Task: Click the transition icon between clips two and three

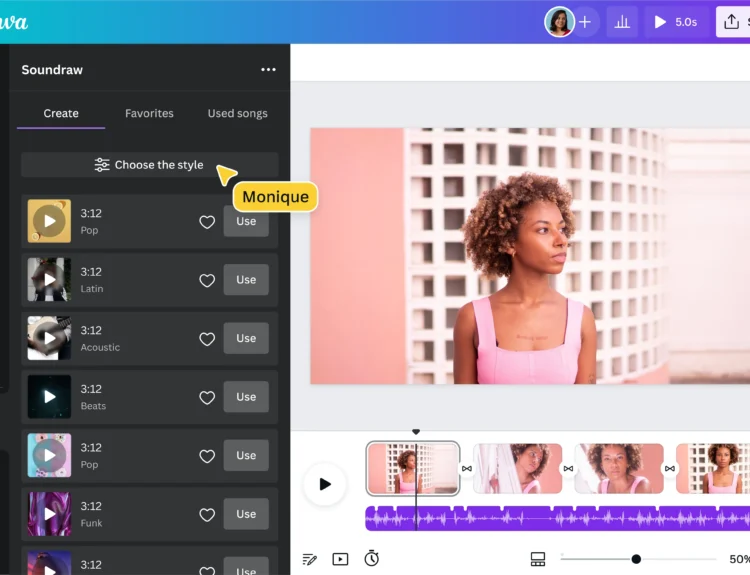Action: tap(568, 468)
